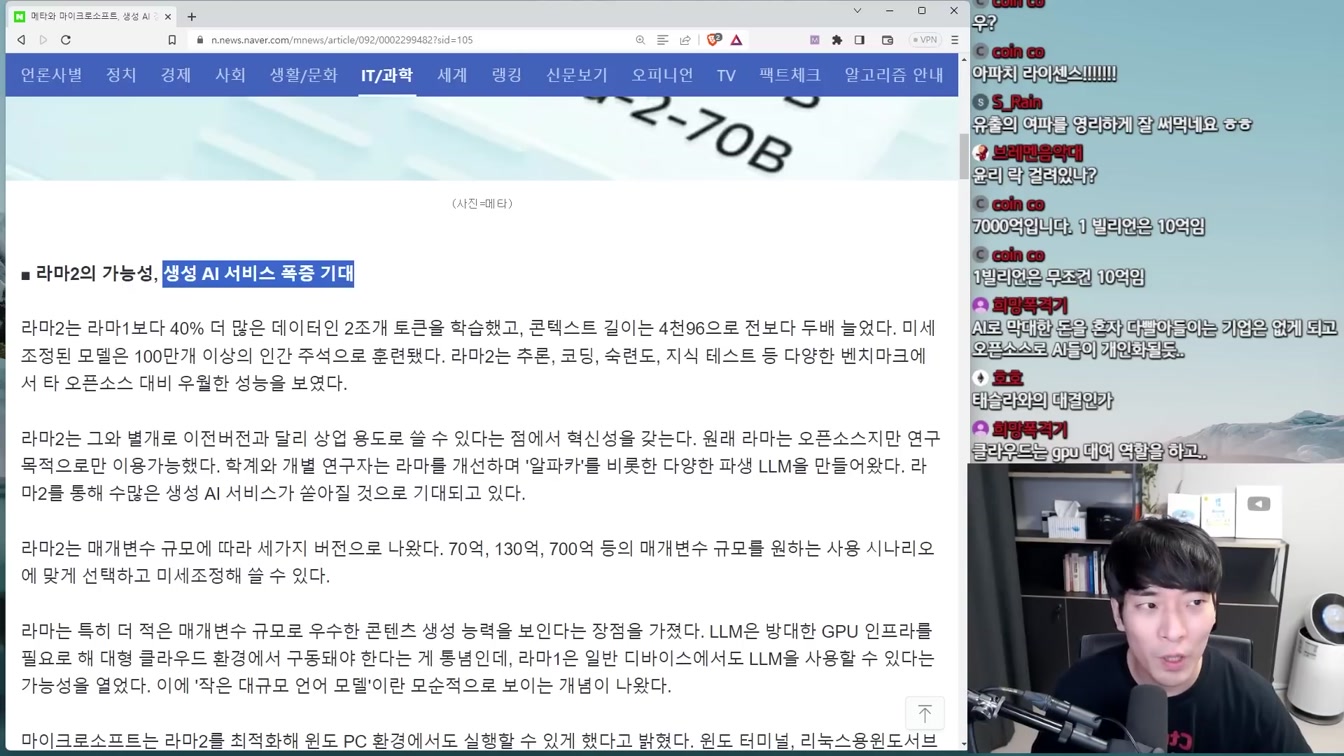Click the scroll-to-top arrow button
This screenshot has width=1344, height=756.
pos(925,713)
